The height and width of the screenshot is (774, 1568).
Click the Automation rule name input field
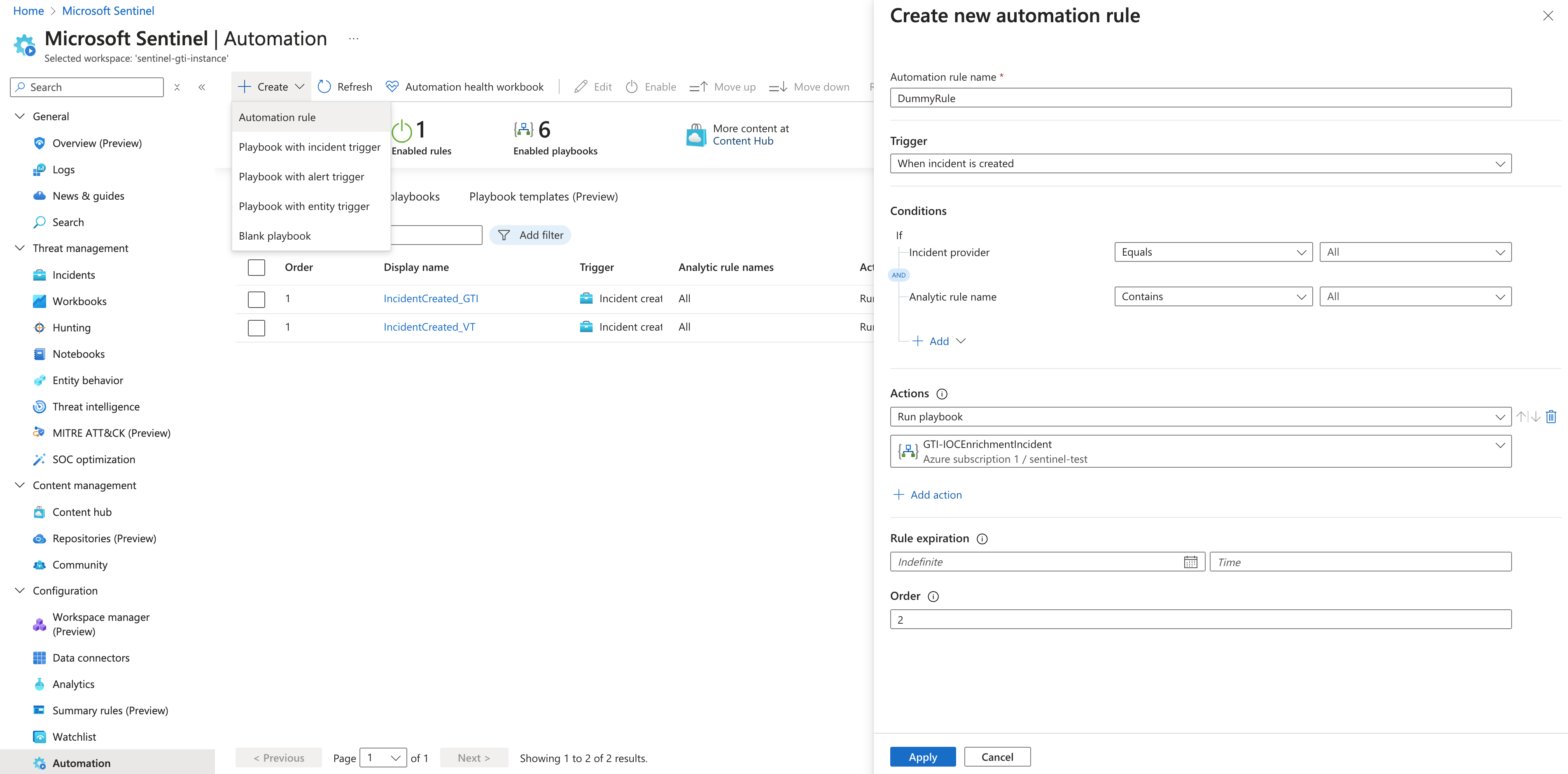point(1200,98)
